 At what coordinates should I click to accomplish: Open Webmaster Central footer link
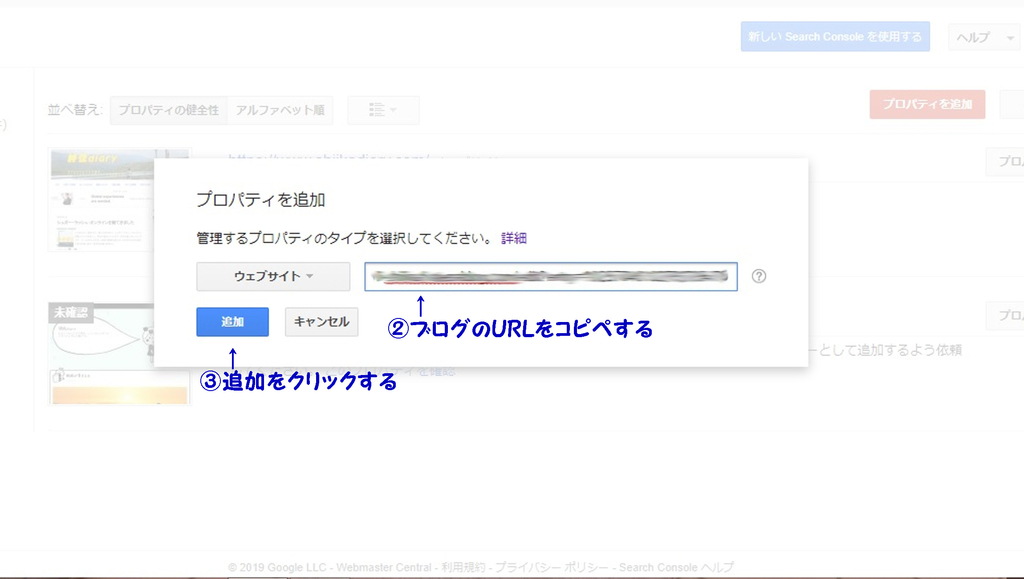tap(384, 567)
